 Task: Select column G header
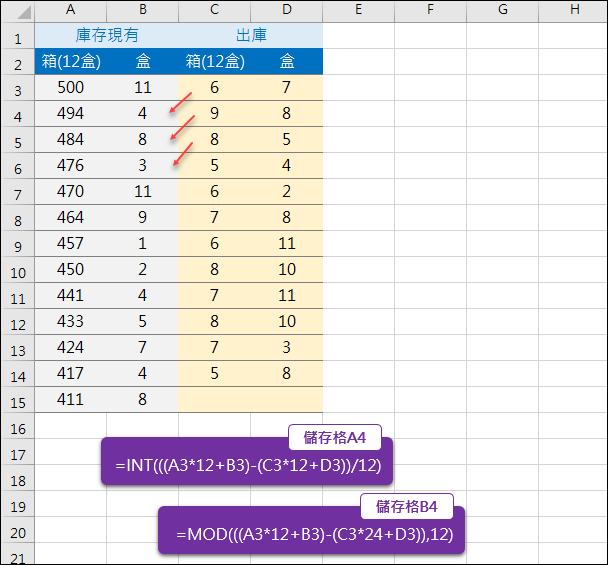click(x=503, y=10)
